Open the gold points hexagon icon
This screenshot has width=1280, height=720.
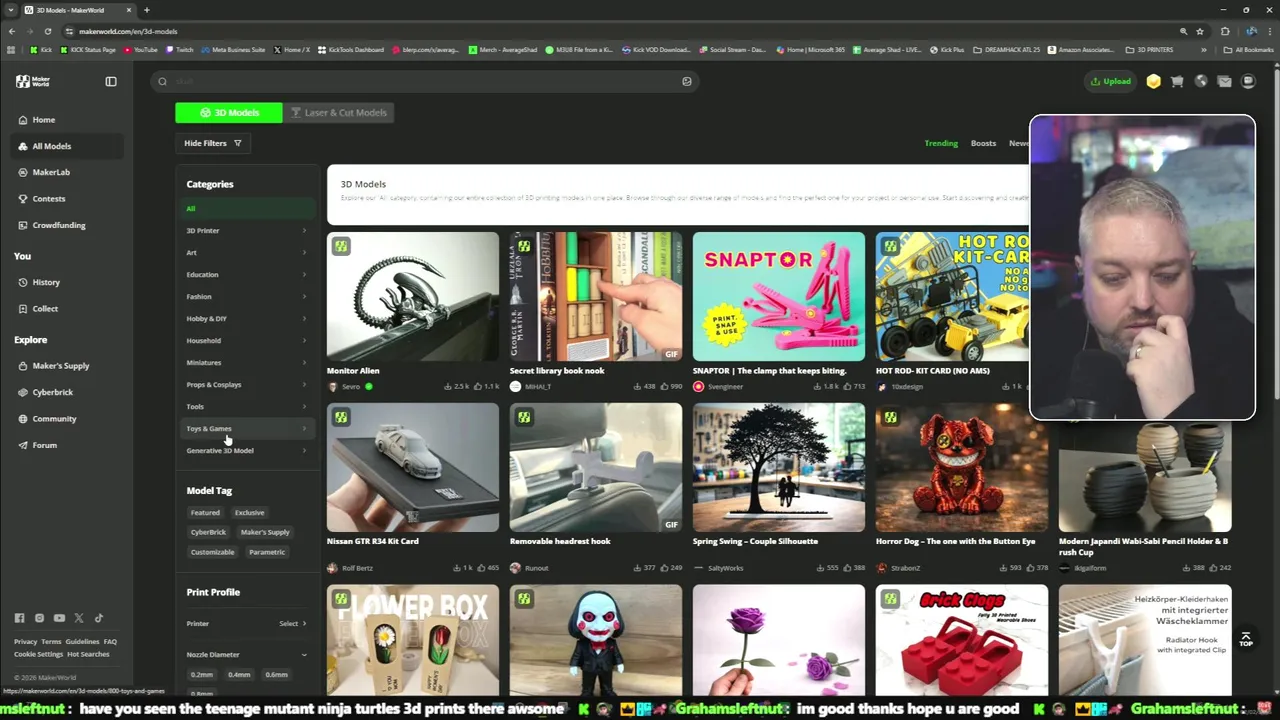click(1153, 82)
